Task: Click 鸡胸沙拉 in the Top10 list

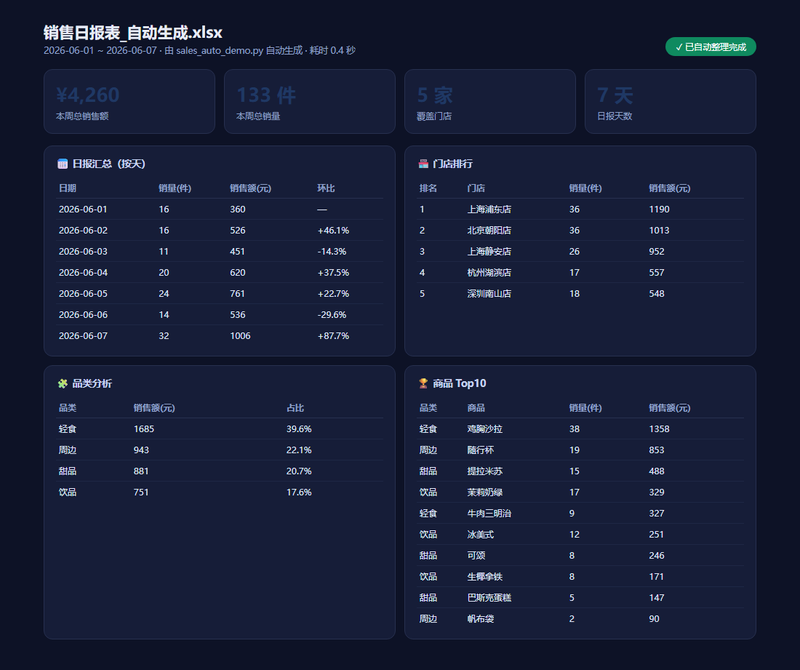Action: (485, 429)
